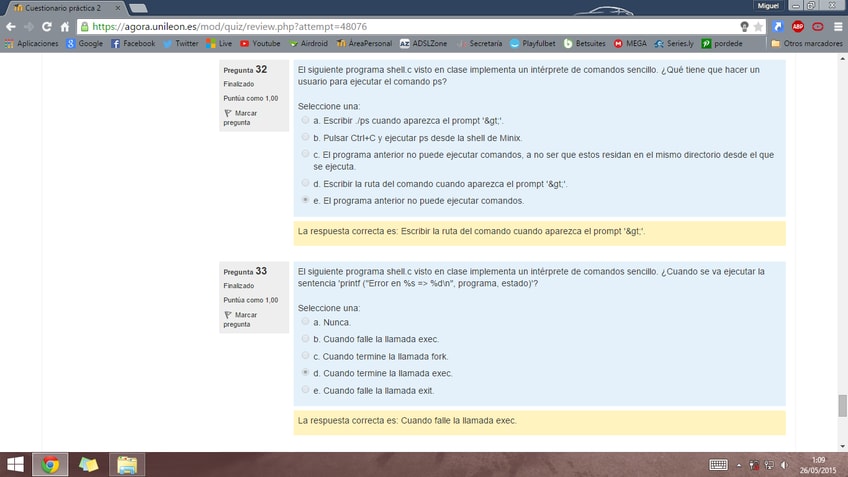The height and width of the screenshot is (477, 848).
Task: Click the green padlock in address bar
Action: 84,26
